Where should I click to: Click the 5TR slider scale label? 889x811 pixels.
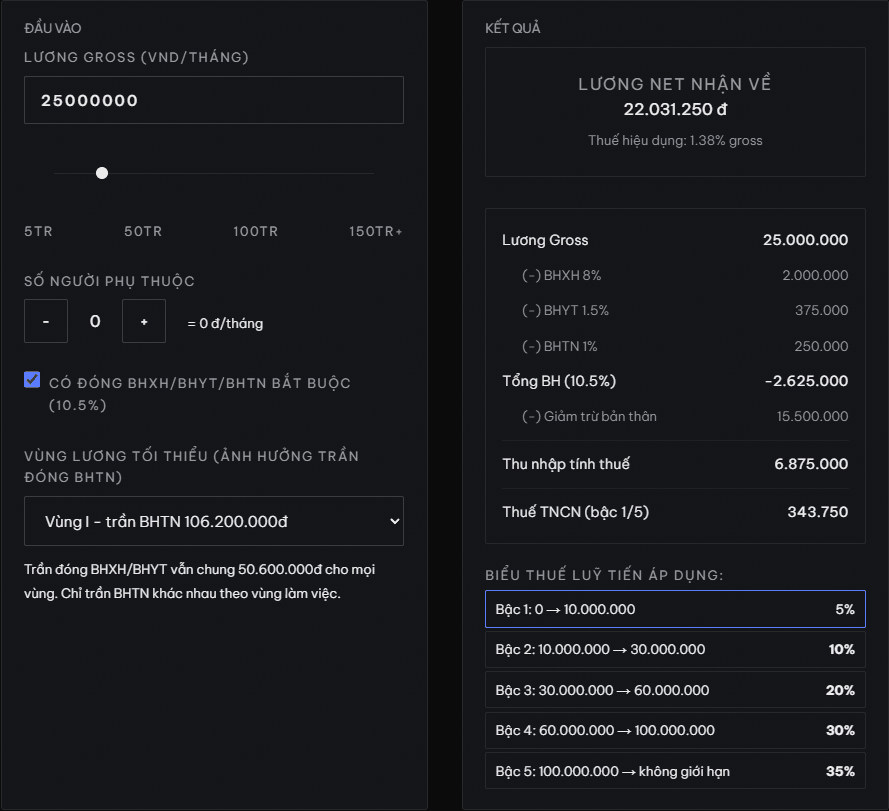click(39, 231)
